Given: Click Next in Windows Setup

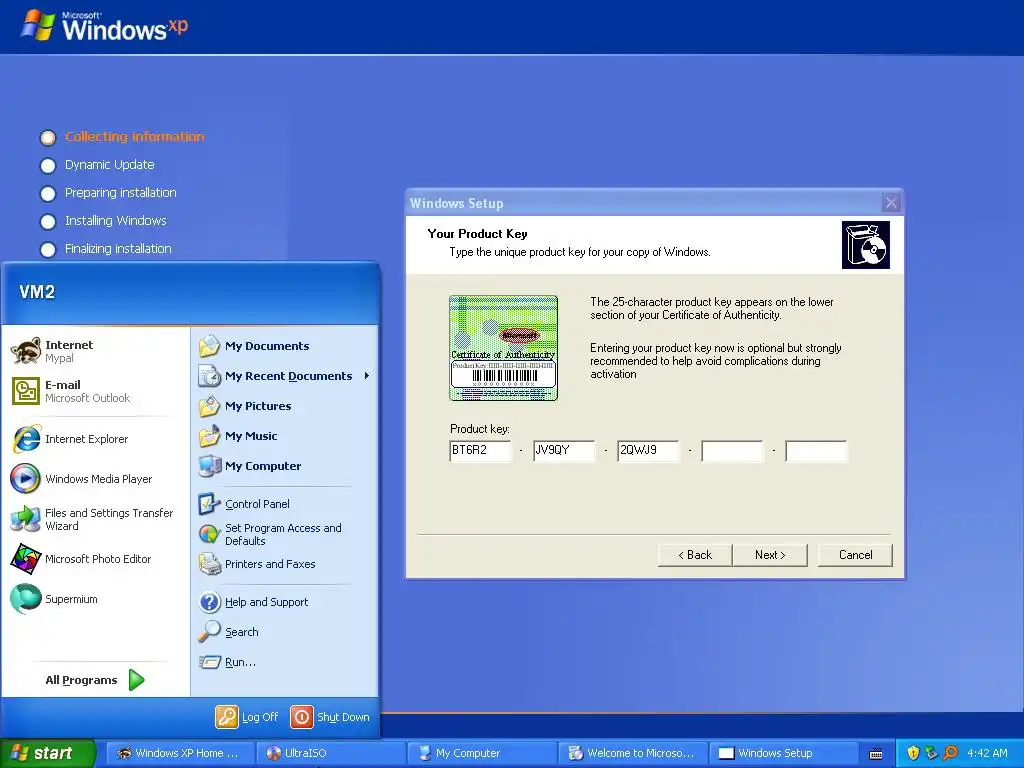Looking at the screenshot, I should (x=770, y=555).
